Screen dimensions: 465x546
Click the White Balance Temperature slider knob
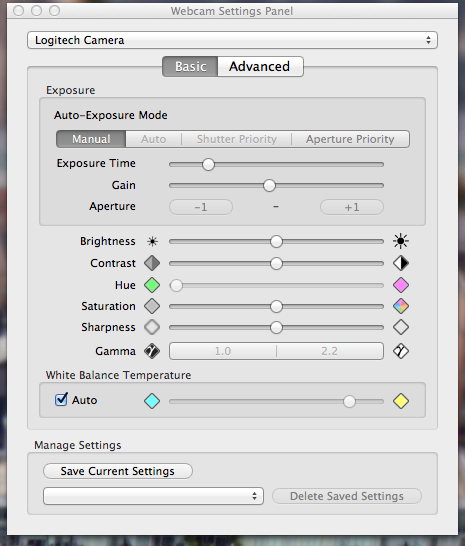click(349, 401)
